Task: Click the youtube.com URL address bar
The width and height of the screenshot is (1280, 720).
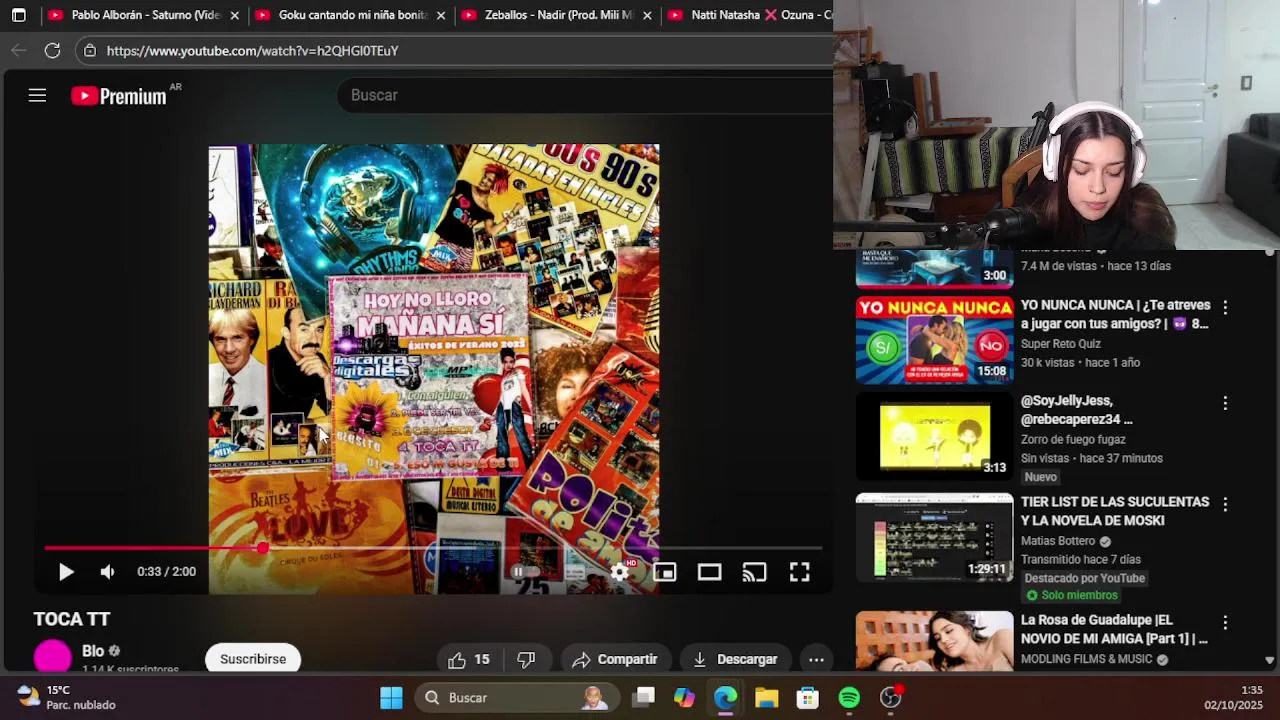Action: [x=253, y=50]
